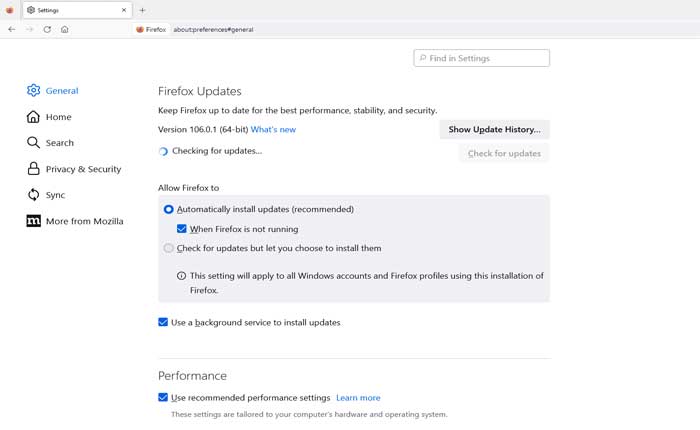Uncheck Use recommended performance settings
Image resolution: width=700 pixels, height=430 pixels.
pyautogui.click(x=163, y=397)
